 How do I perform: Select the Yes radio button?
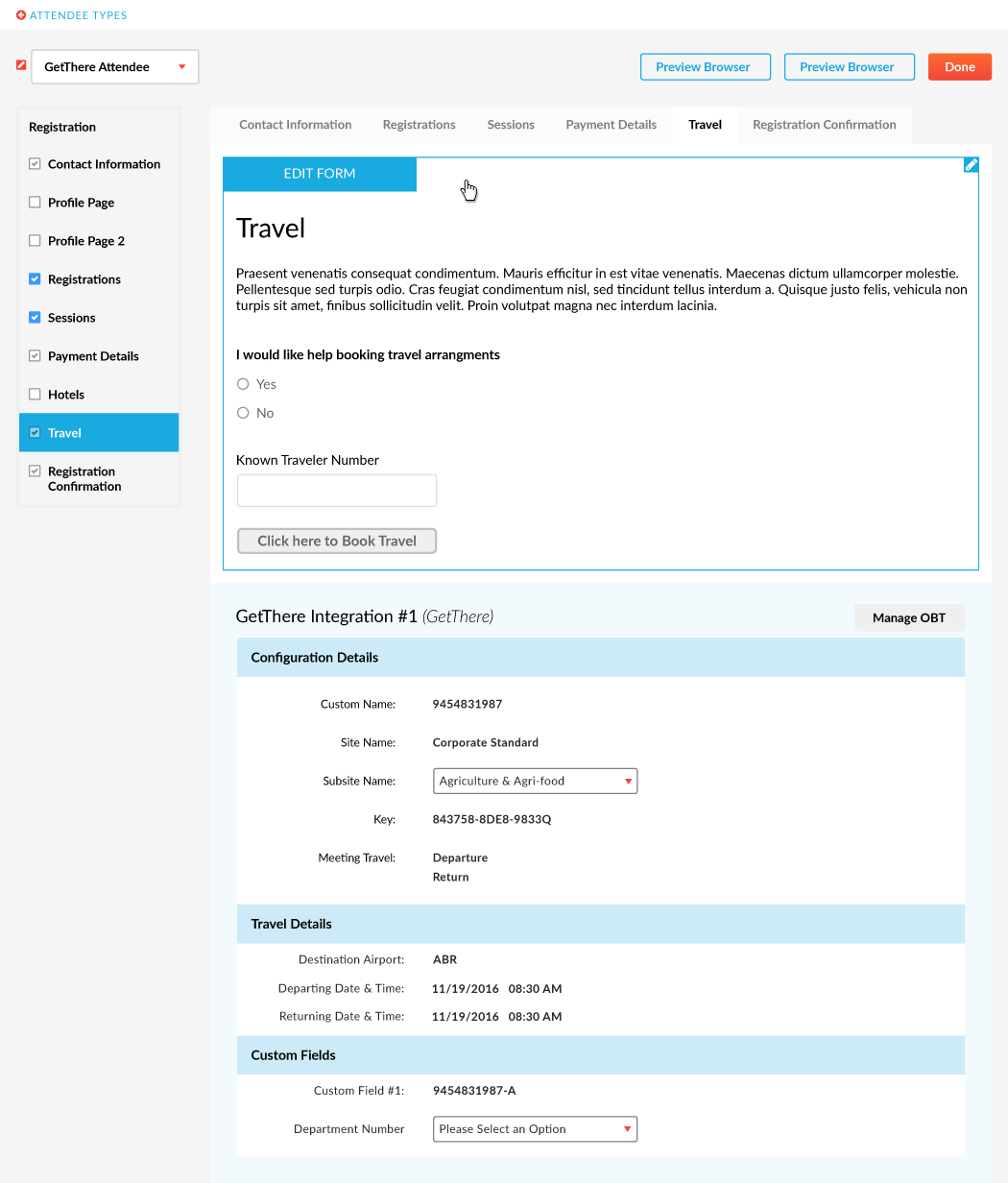pyautogui.click(x=243, y=384)
